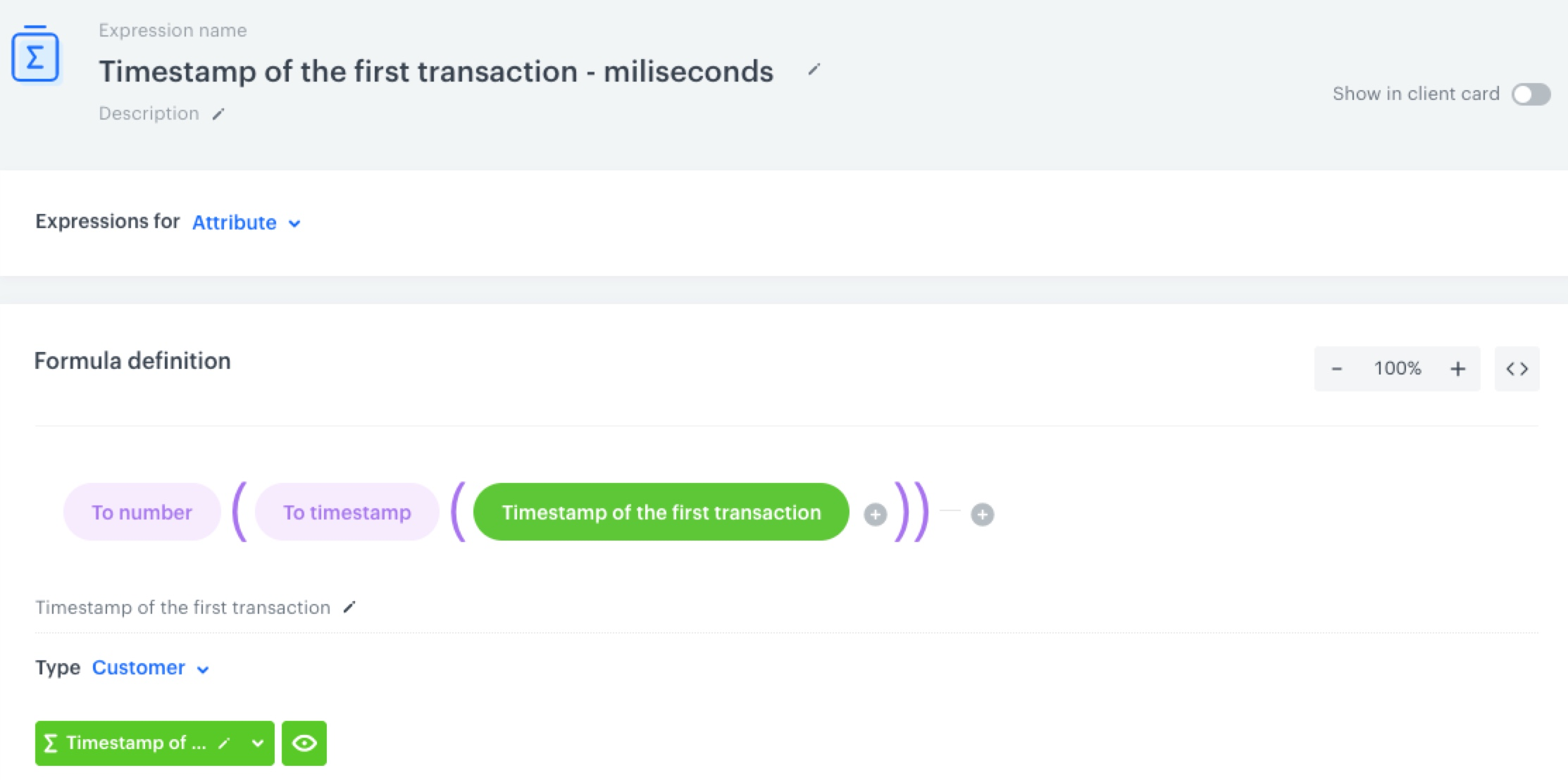Add new element at formula end

click(982, 515)
